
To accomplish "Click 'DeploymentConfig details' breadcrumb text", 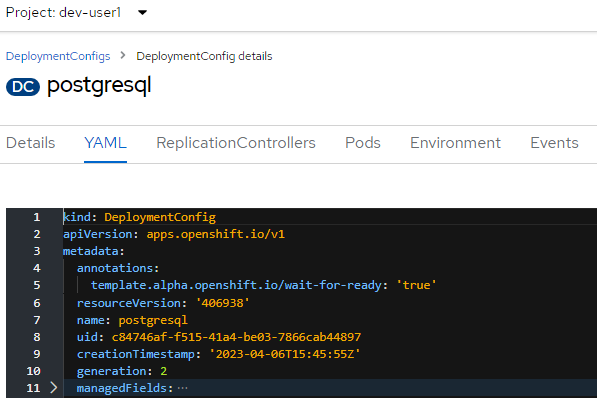I will 204,56.
